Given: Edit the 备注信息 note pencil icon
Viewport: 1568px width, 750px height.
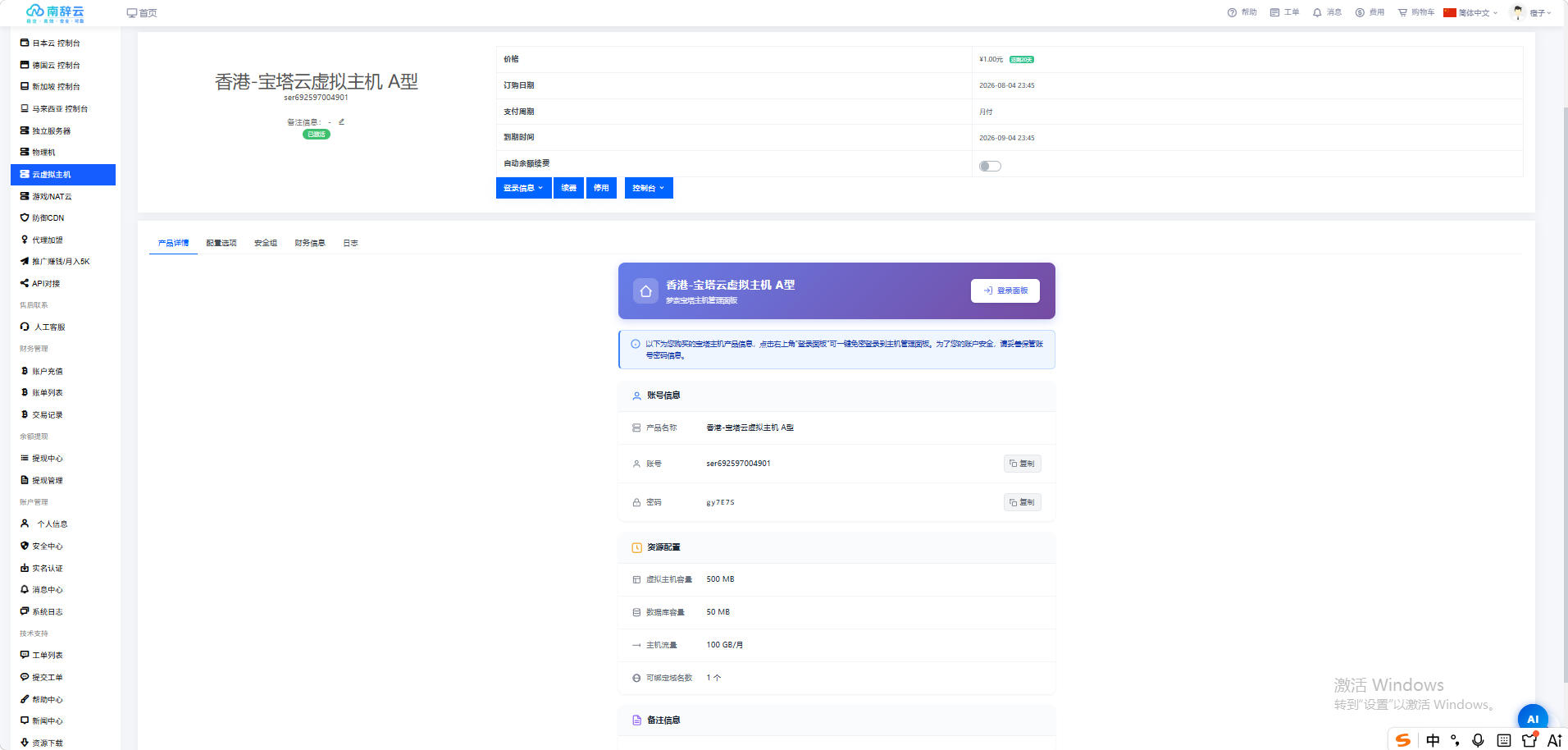Looking at the screenshot, I should coord(341,122).
